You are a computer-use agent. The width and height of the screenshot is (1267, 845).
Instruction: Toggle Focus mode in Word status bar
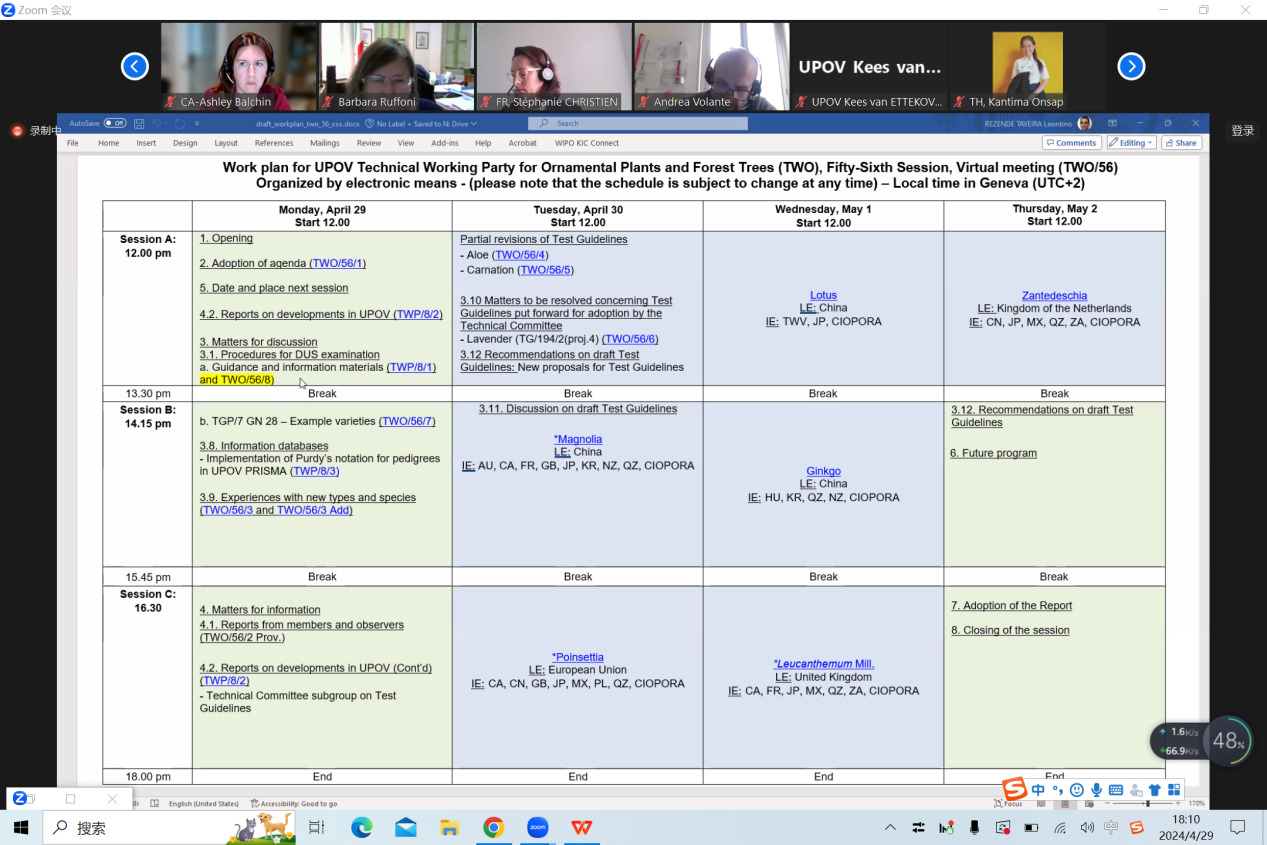pyautogui.click(x=1011, y=804)
